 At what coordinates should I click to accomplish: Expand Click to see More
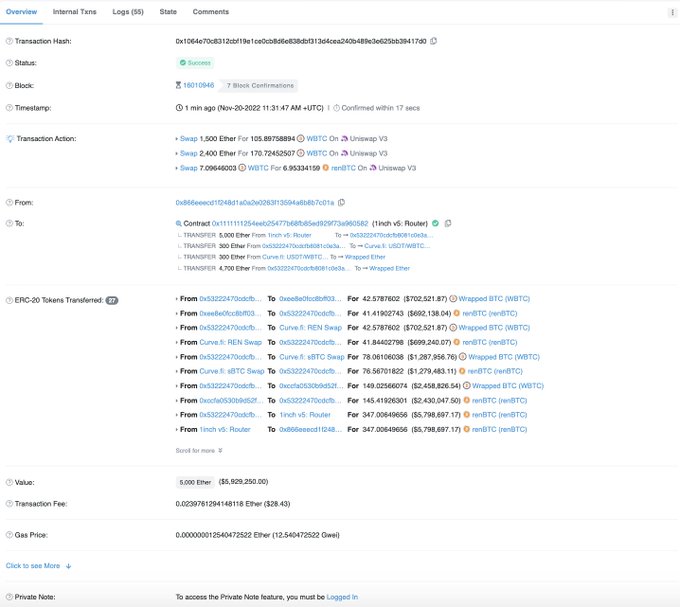coord(38,566)
